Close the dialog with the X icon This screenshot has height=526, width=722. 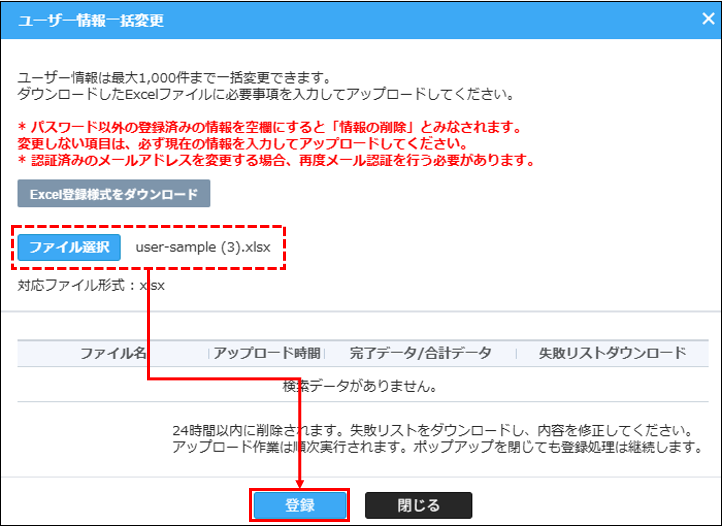[697, 19]
